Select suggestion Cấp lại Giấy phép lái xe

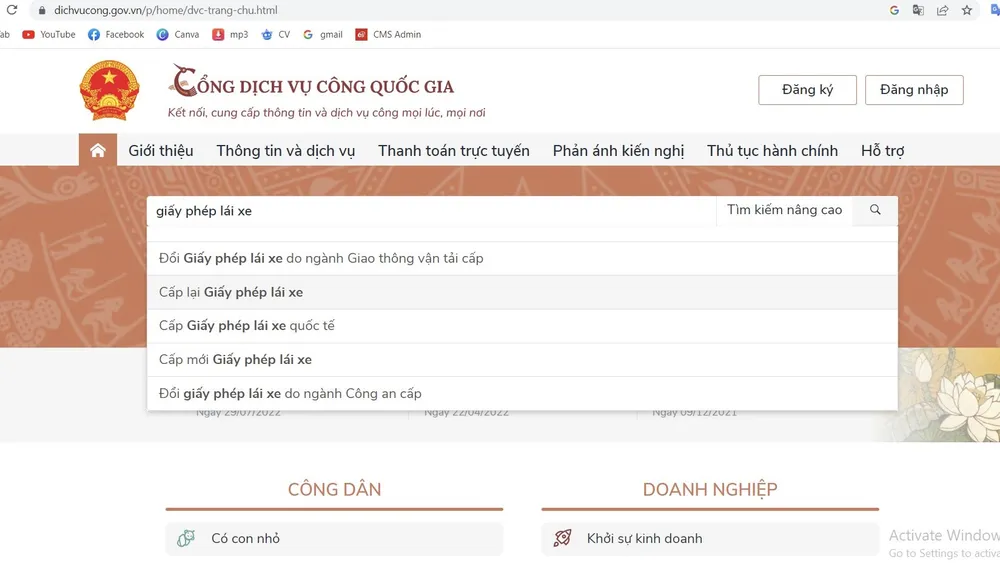tap(522, 292)
